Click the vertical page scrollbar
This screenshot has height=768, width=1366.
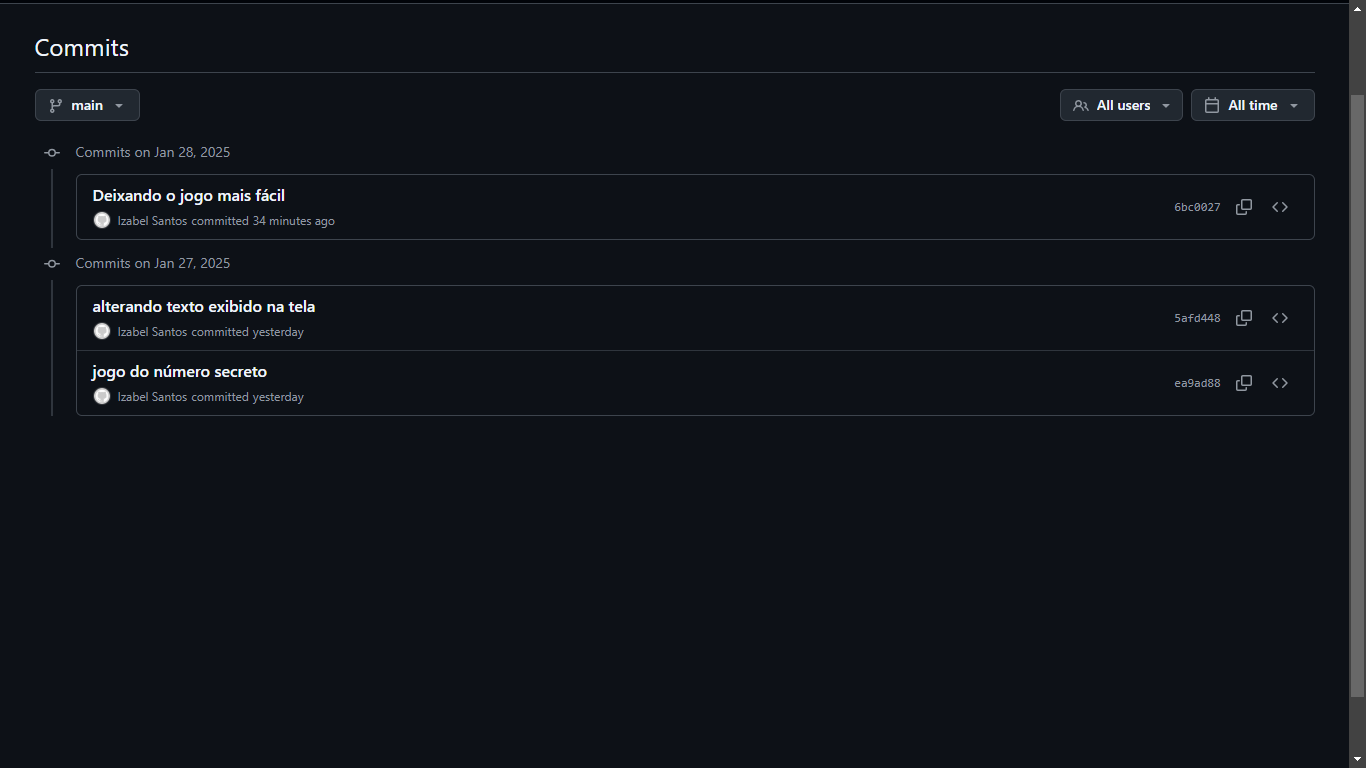pos(1357,395)
